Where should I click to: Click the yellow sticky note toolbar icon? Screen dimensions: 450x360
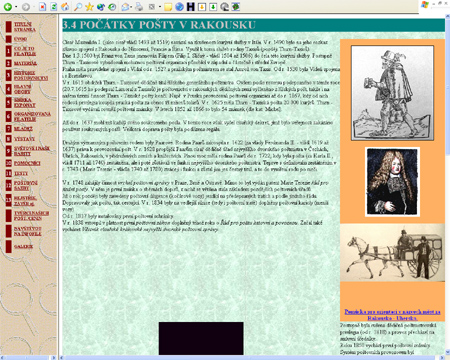tap(168, 7)
